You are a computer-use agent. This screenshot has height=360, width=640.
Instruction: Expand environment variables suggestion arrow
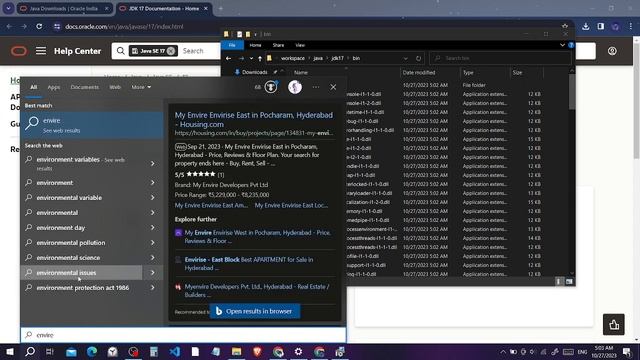click(x=152, y=163)
